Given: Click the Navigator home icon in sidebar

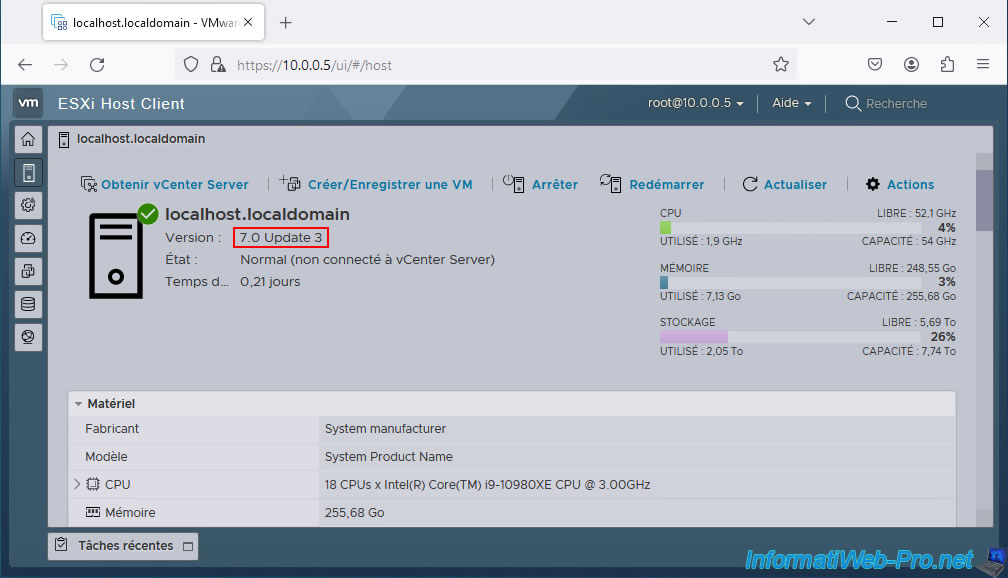Looking at the screenshot, I should click(28, 140).
